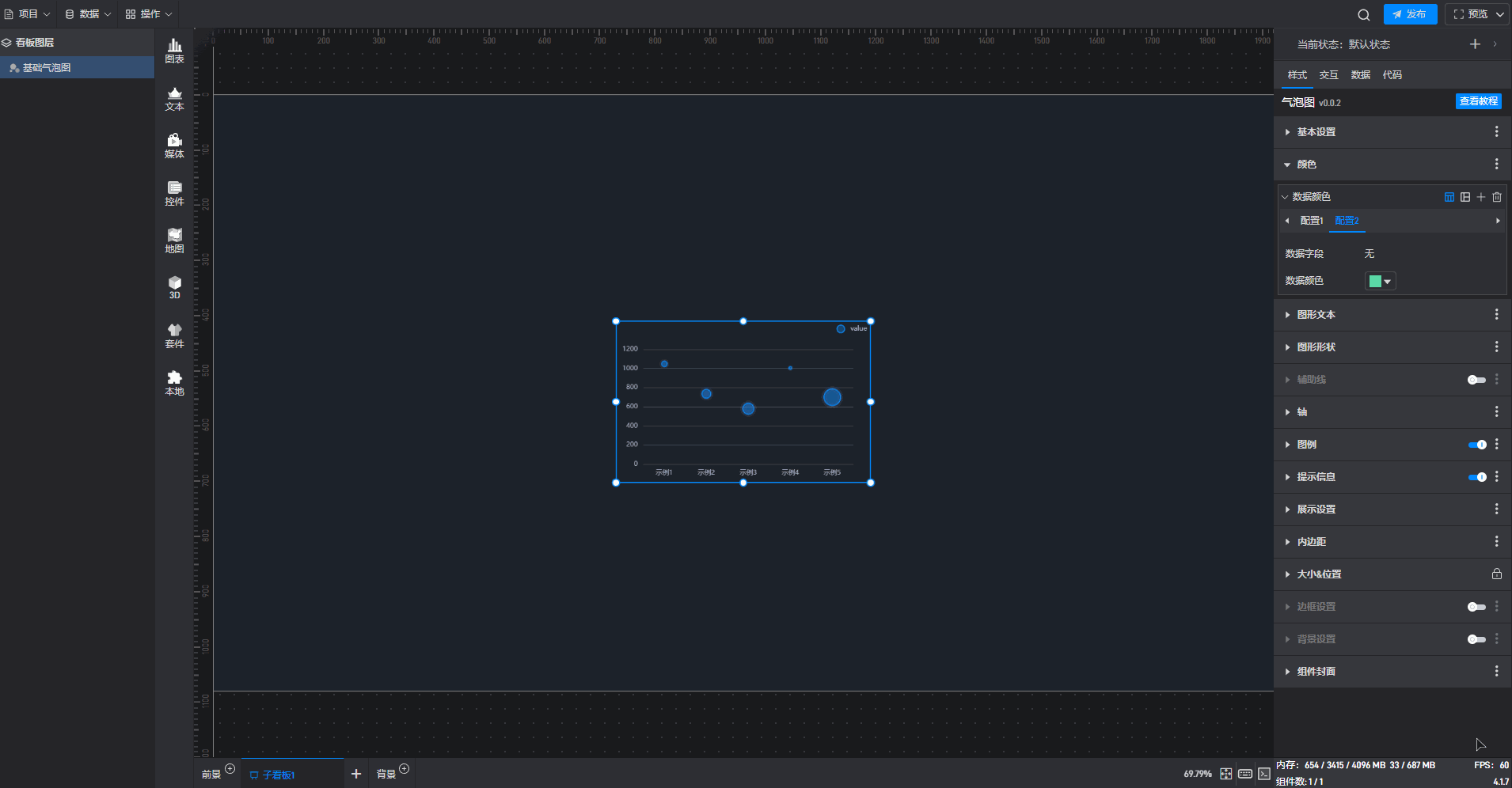Switch to the 代码 code tab
This screenshot has width=1512, height=788.
tap(1392, 75)
